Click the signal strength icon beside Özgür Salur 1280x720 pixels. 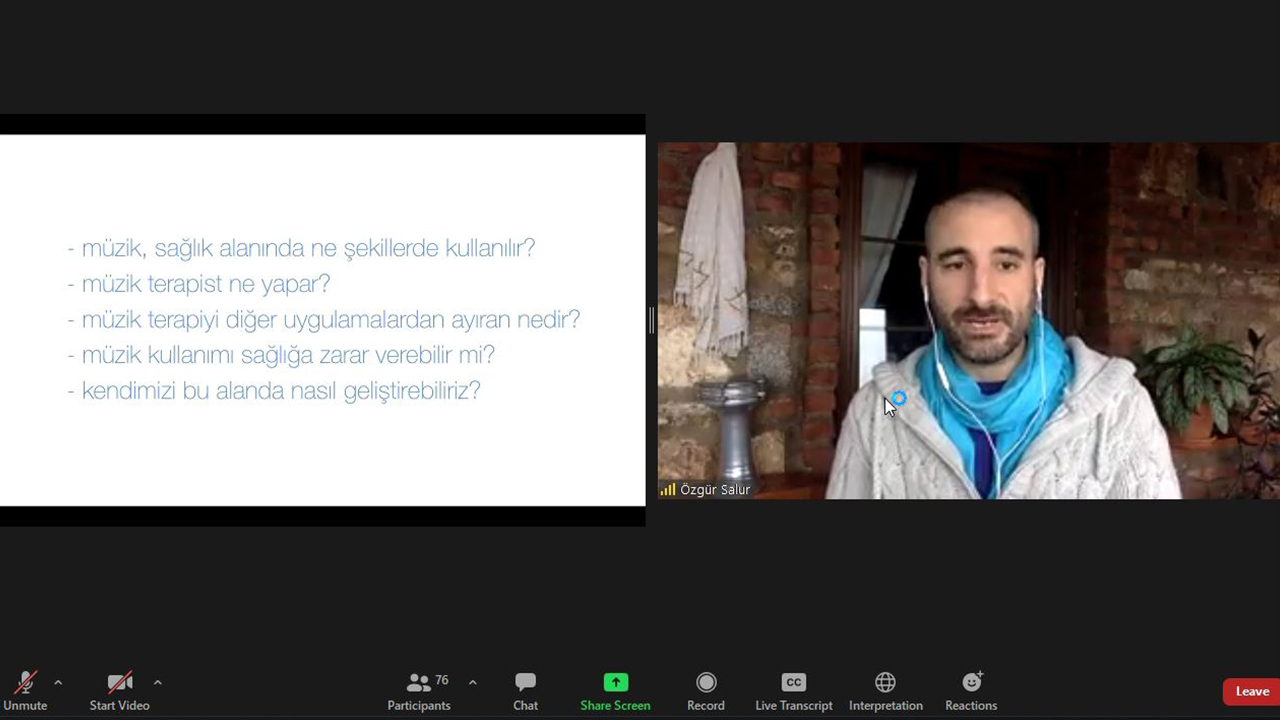(x=667, y=490)
